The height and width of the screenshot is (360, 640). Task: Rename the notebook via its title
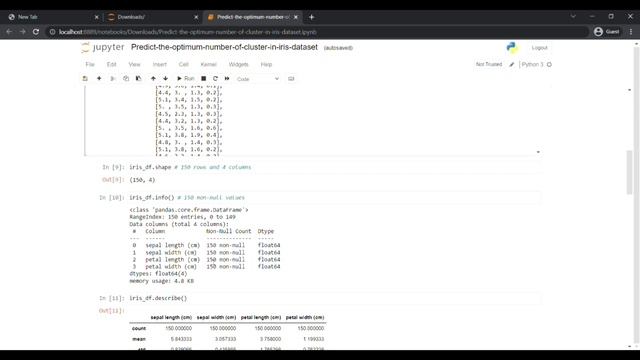point(224,47)
